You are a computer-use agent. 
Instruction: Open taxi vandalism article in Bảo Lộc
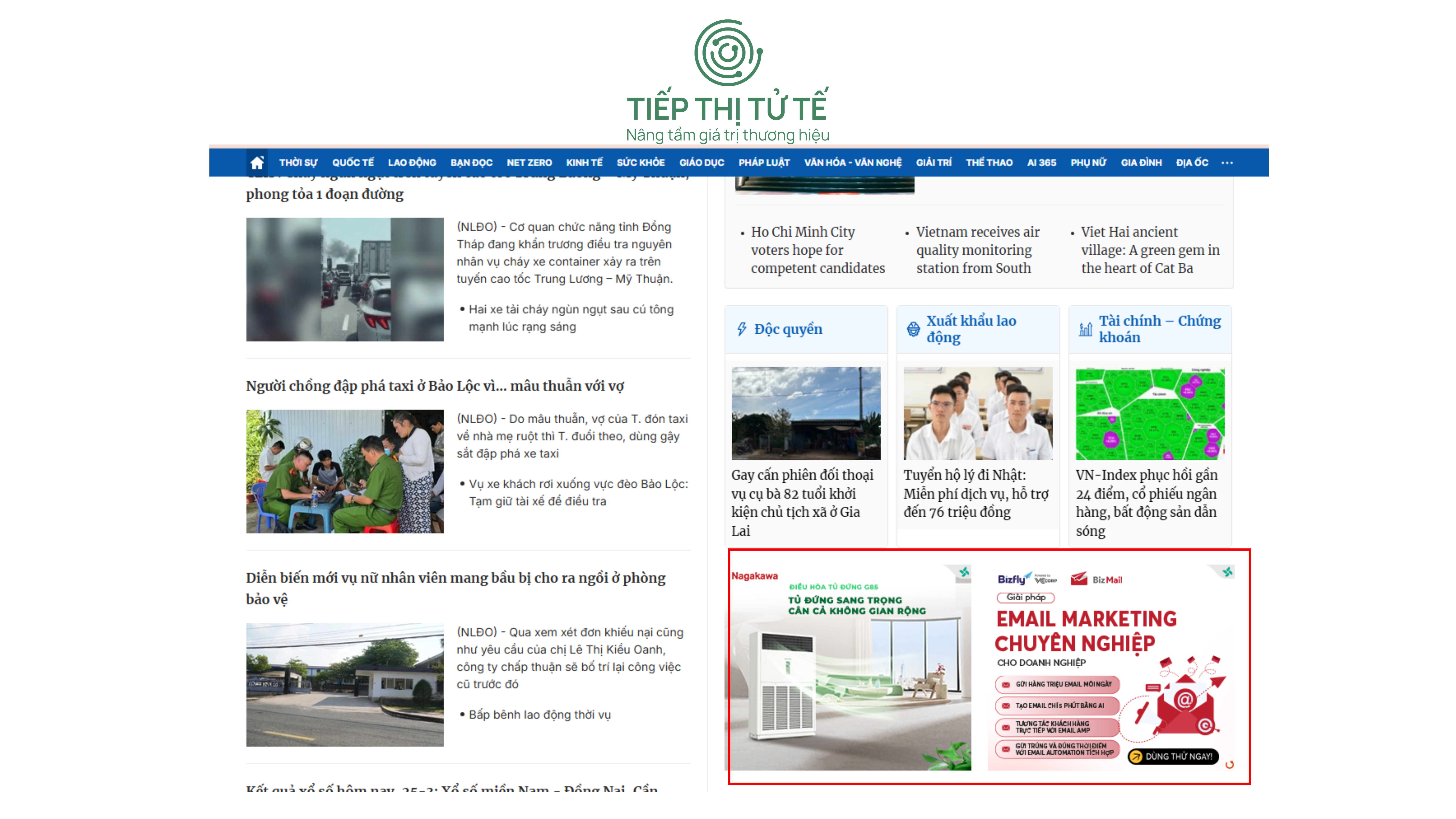coord(435,386)
